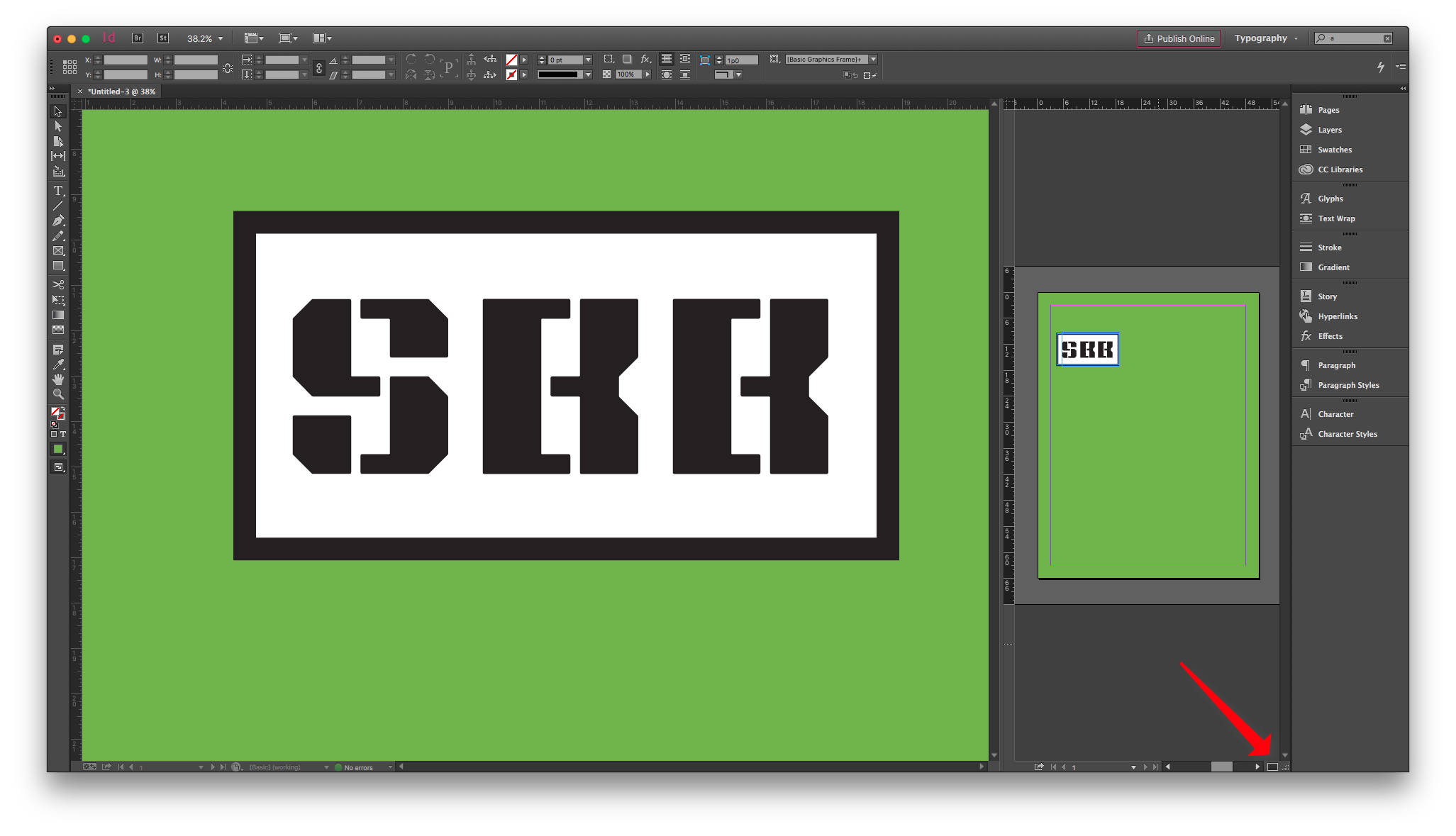Image resolution: width=1456 pixels, height=836 pixels.
Task: Select the Gap tool
Action: pos(58,156)
